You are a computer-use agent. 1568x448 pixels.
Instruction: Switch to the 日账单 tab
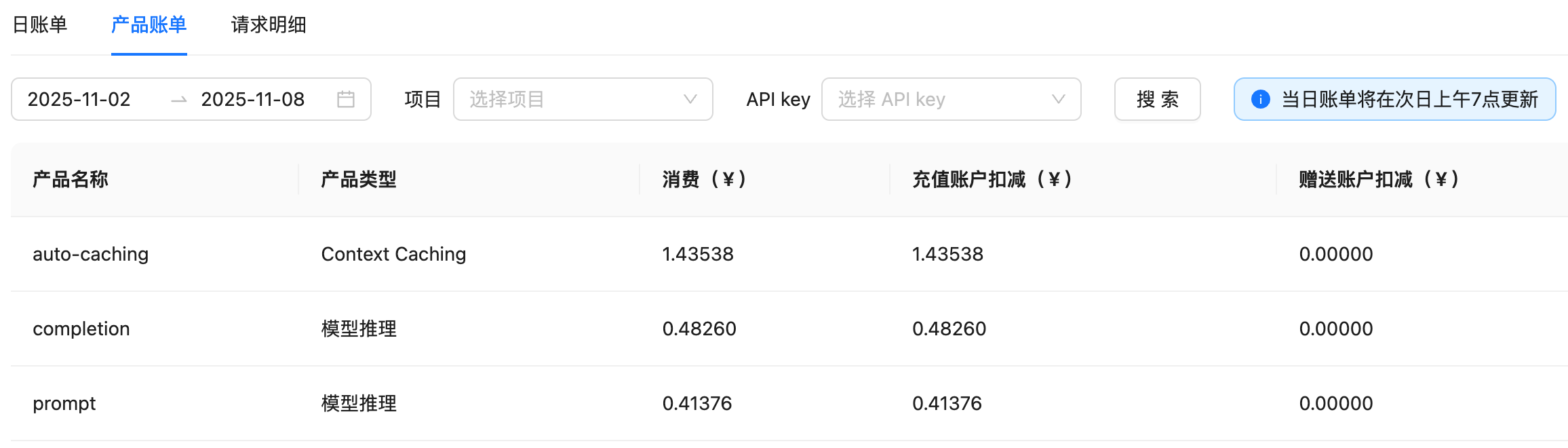tap(40, 25)
